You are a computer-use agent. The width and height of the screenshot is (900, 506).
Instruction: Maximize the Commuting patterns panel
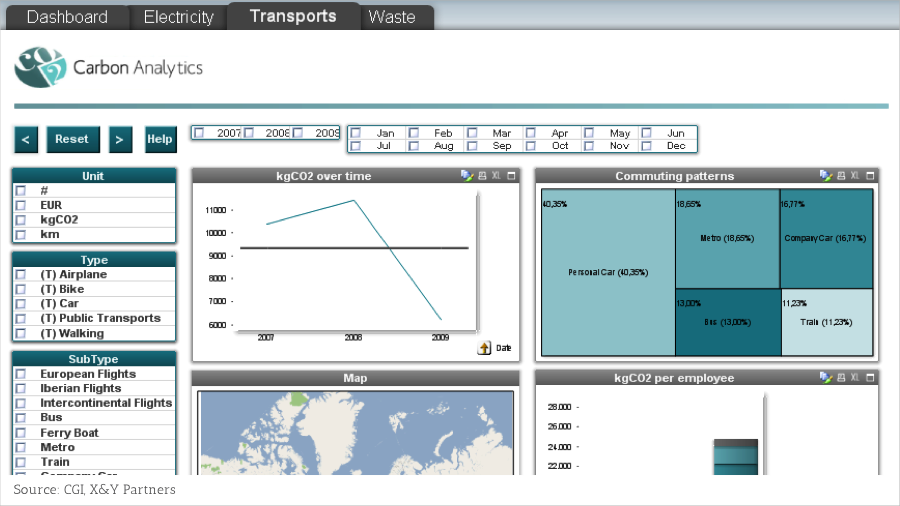[869, 176]
